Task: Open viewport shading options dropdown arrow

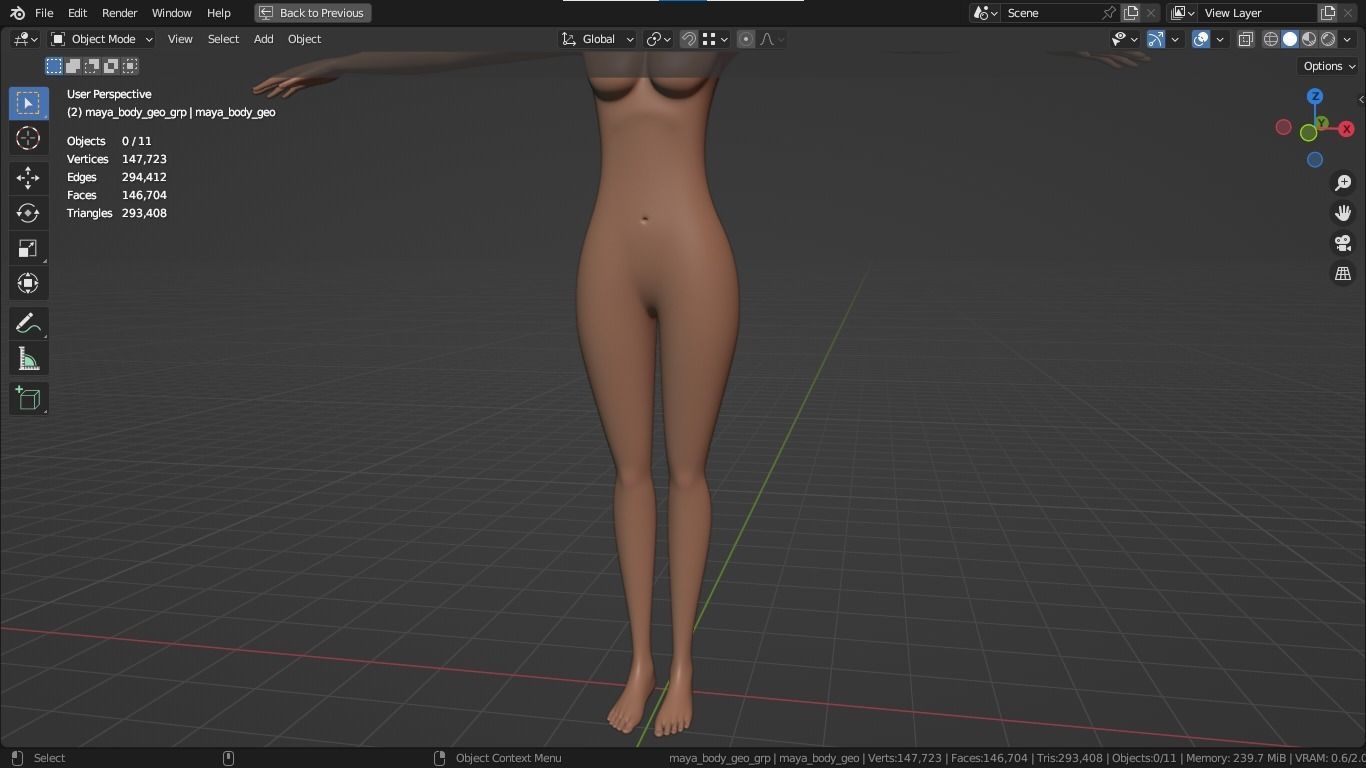Action: coord(1346,39)
